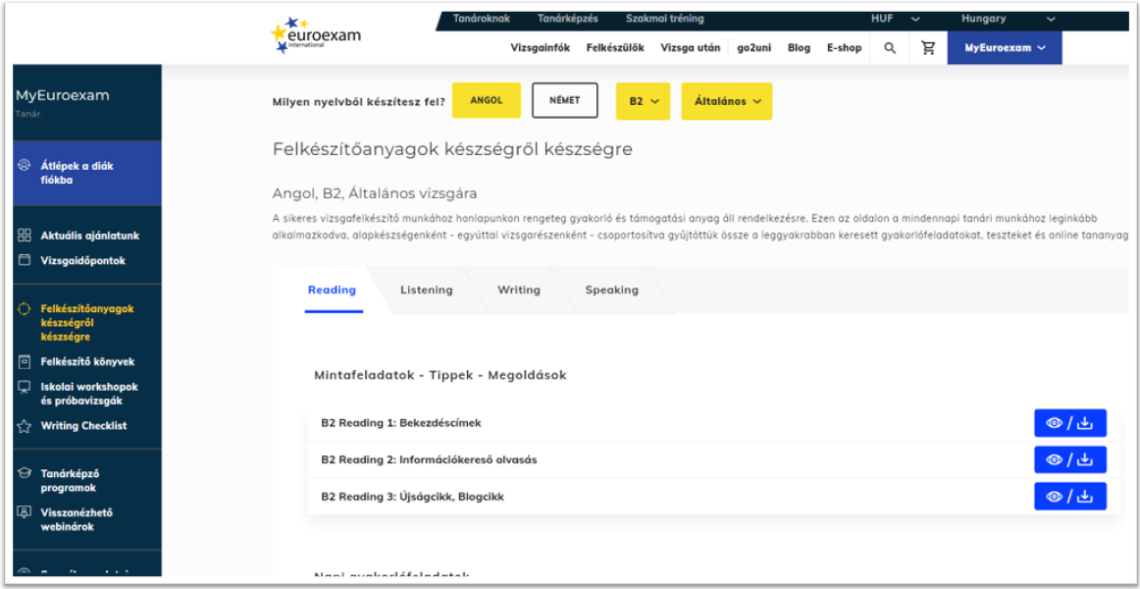Open go2uni menu item

[x=754, y=48]
